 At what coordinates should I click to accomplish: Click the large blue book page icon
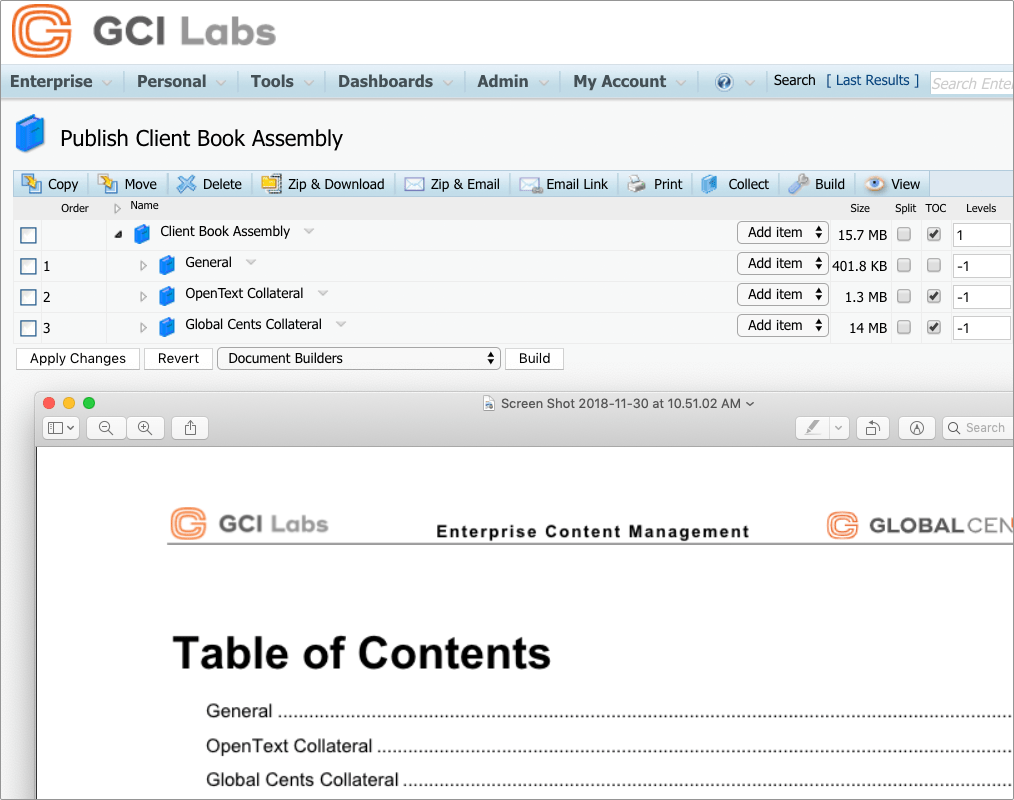click(30, 133)
